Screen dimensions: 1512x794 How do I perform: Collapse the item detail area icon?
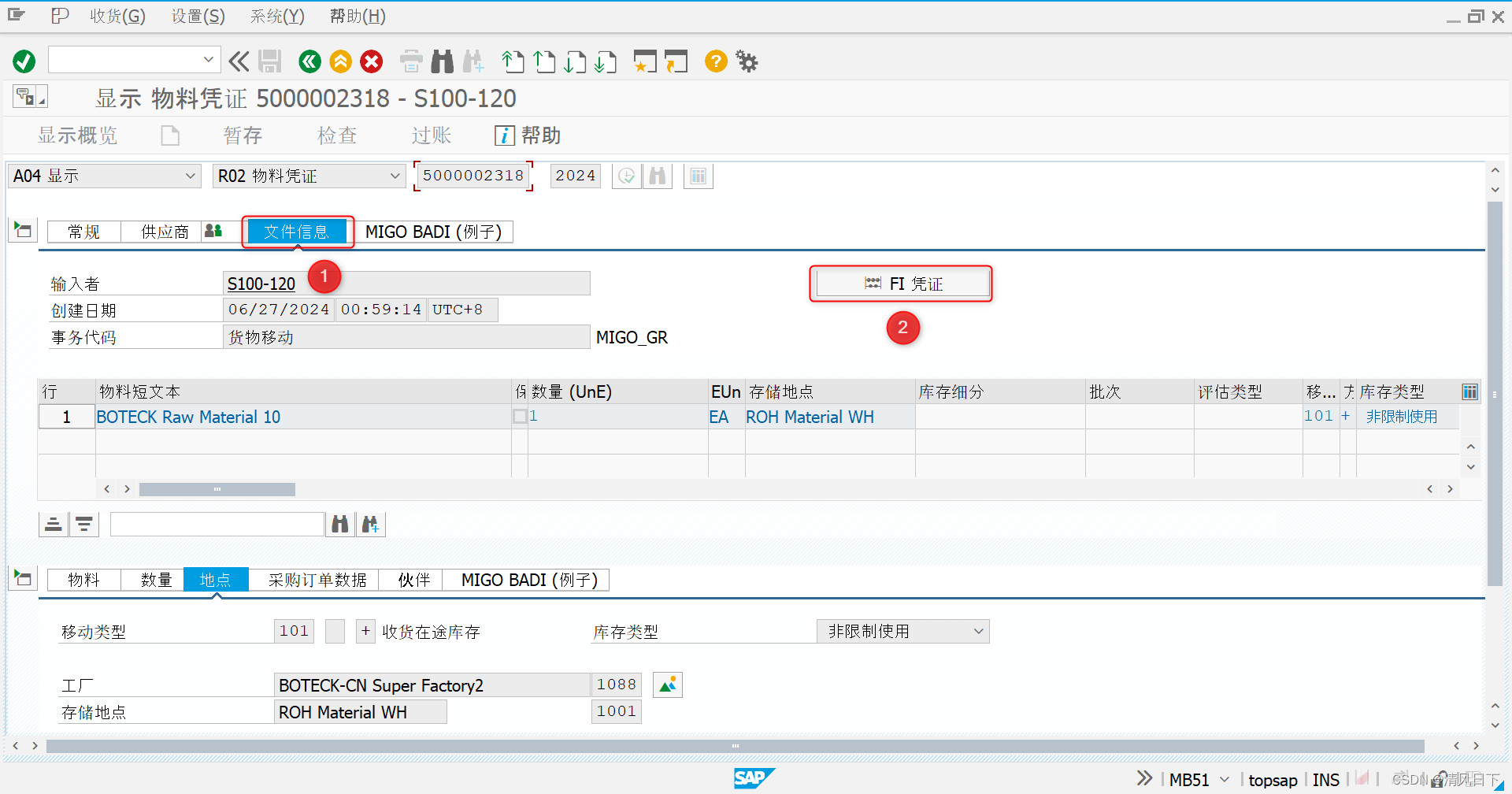pos(22,578)
